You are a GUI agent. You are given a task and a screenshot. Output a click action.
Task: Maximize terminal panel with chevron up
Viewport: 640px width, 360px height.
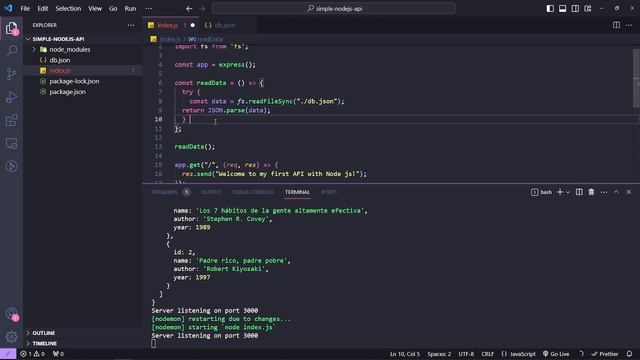(616, 192)
